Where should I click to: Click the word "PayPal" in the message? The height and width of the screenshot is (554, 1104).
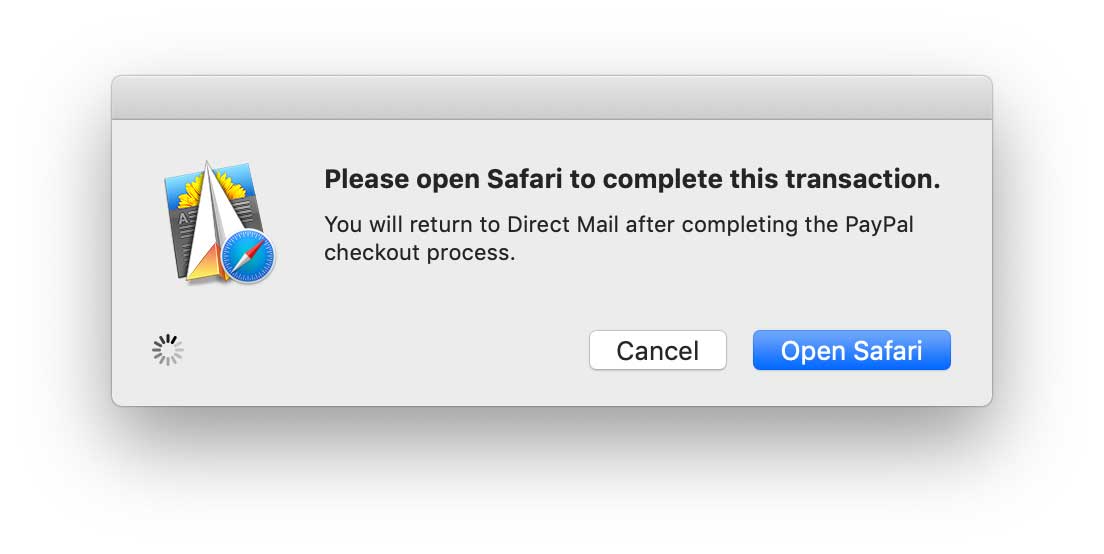click(879, 225)
